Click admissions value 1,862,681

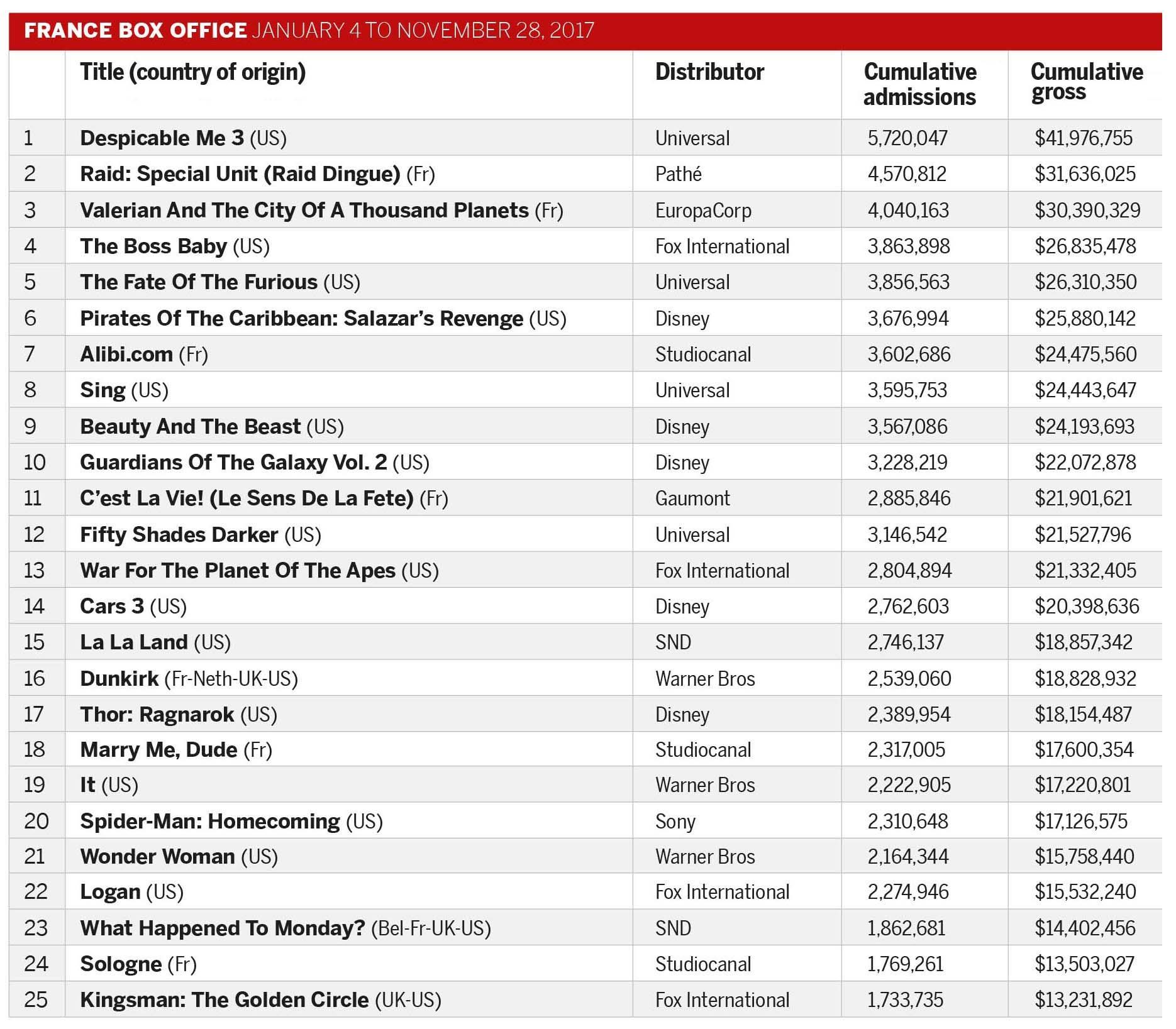[x=906, y=928]
